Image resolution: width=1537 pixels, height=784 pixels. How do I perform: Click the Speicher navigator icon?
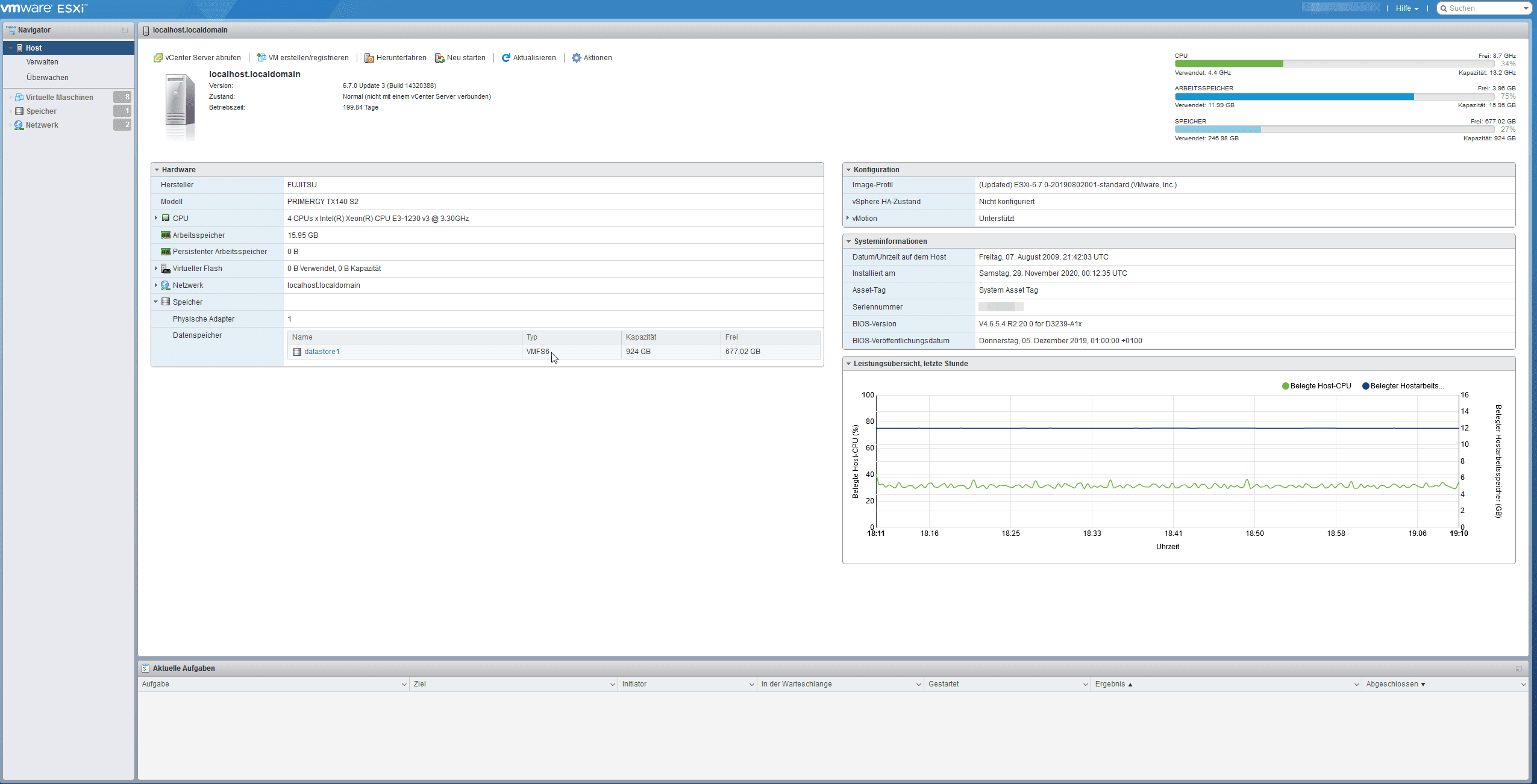click(19, 111)
